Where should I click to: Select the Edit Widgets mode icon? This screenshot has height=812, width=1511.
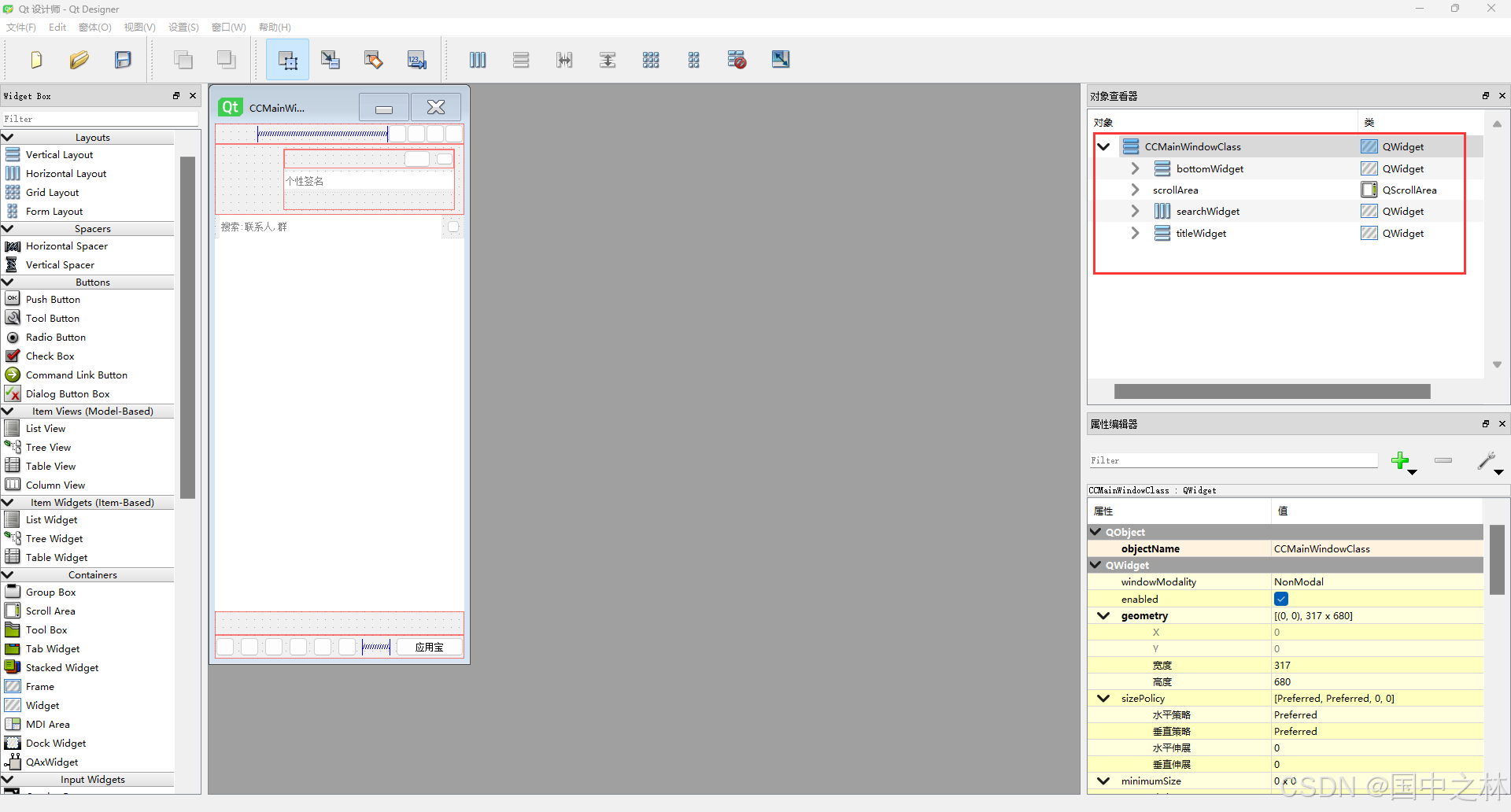click(x=287, y=60)
